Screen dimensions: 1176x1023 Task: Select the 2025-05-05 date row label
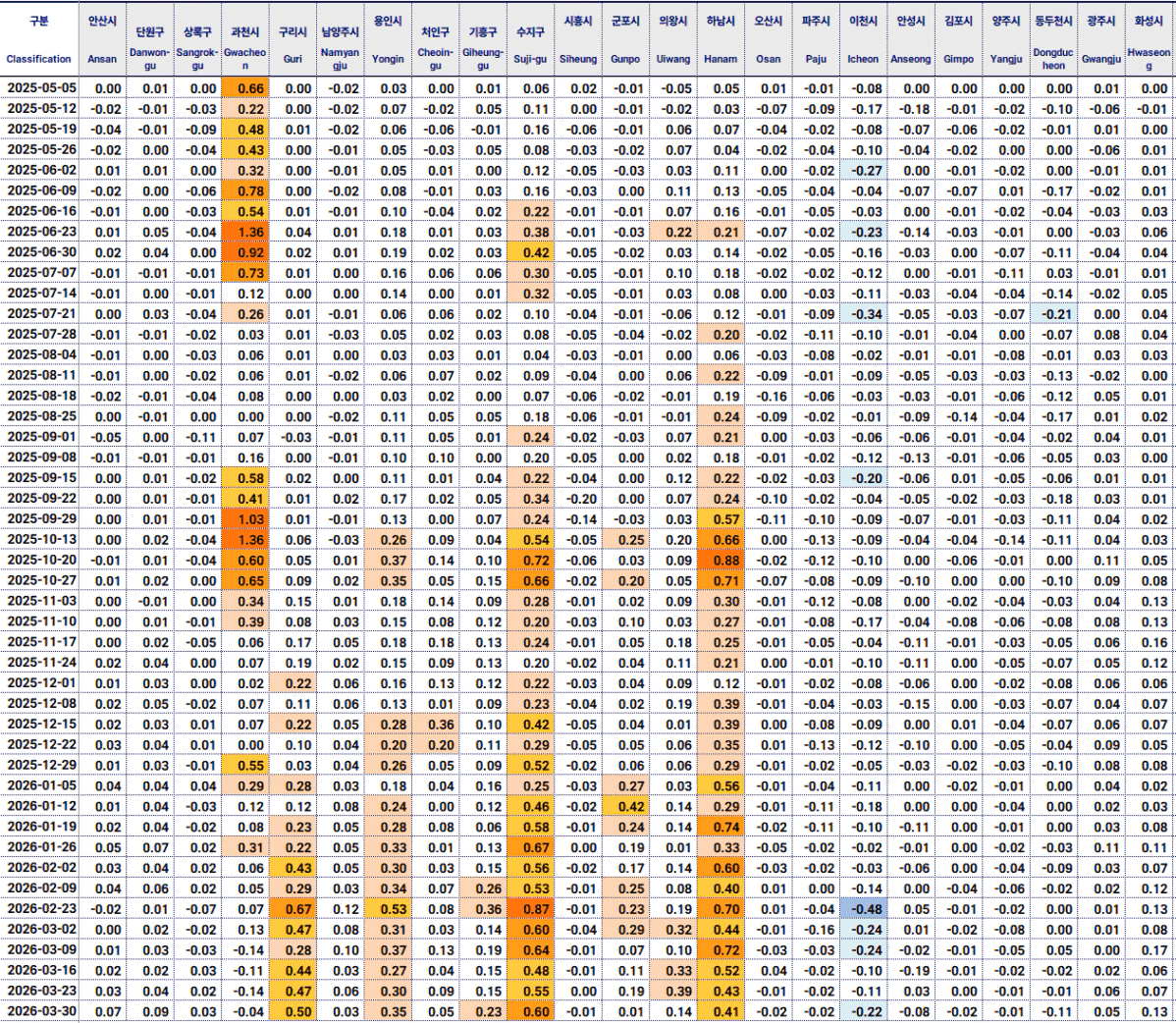[39, 88]
